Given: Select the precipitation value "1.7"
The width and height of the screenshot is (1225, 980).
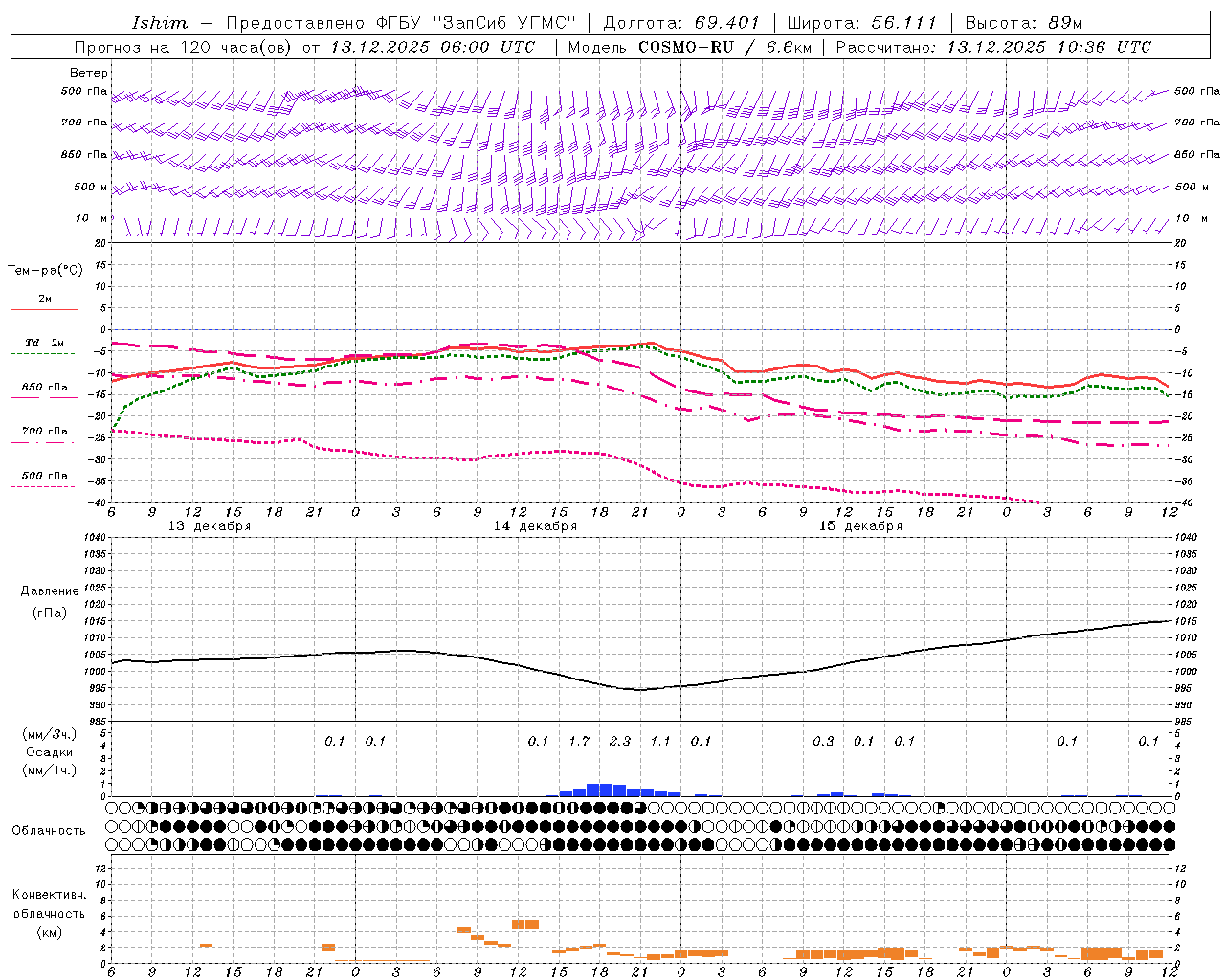Looking at the screenshot, I should point(579,742).
